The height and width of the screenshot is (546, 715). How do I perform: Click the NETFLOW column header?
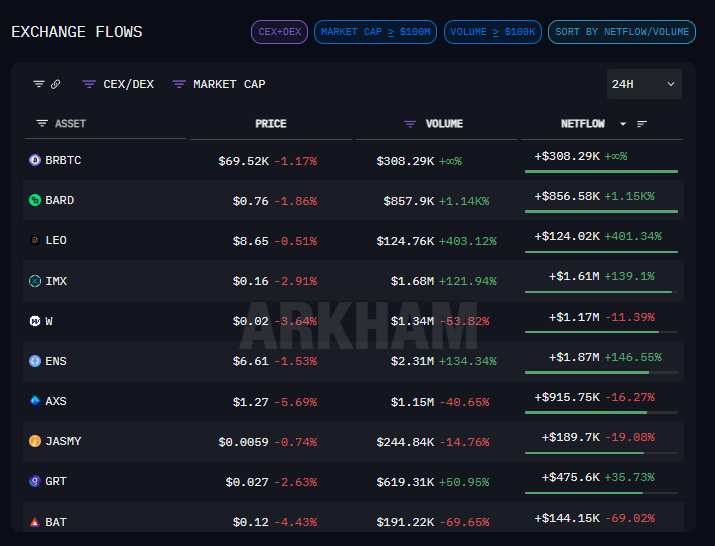tap(583, 124)
